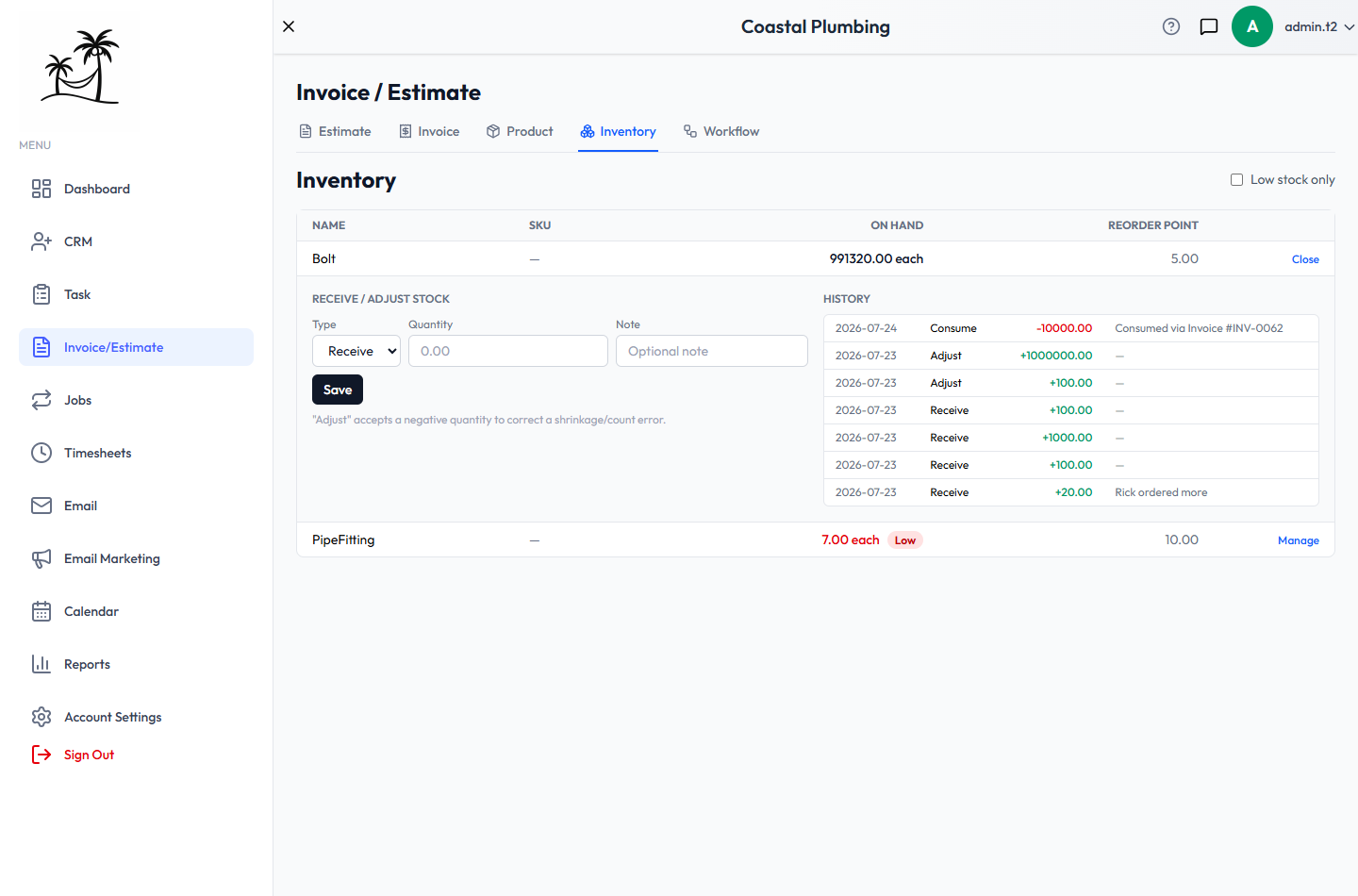1358x896 pixels.
Task: Save the stock adjustment
Action: coord(338,390)
